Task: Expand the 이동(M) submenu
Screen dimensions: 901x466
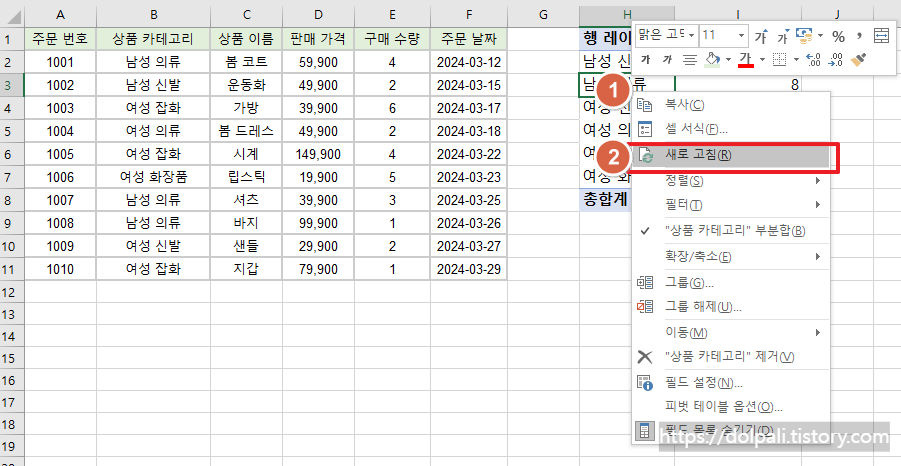Action: point(731,332)
